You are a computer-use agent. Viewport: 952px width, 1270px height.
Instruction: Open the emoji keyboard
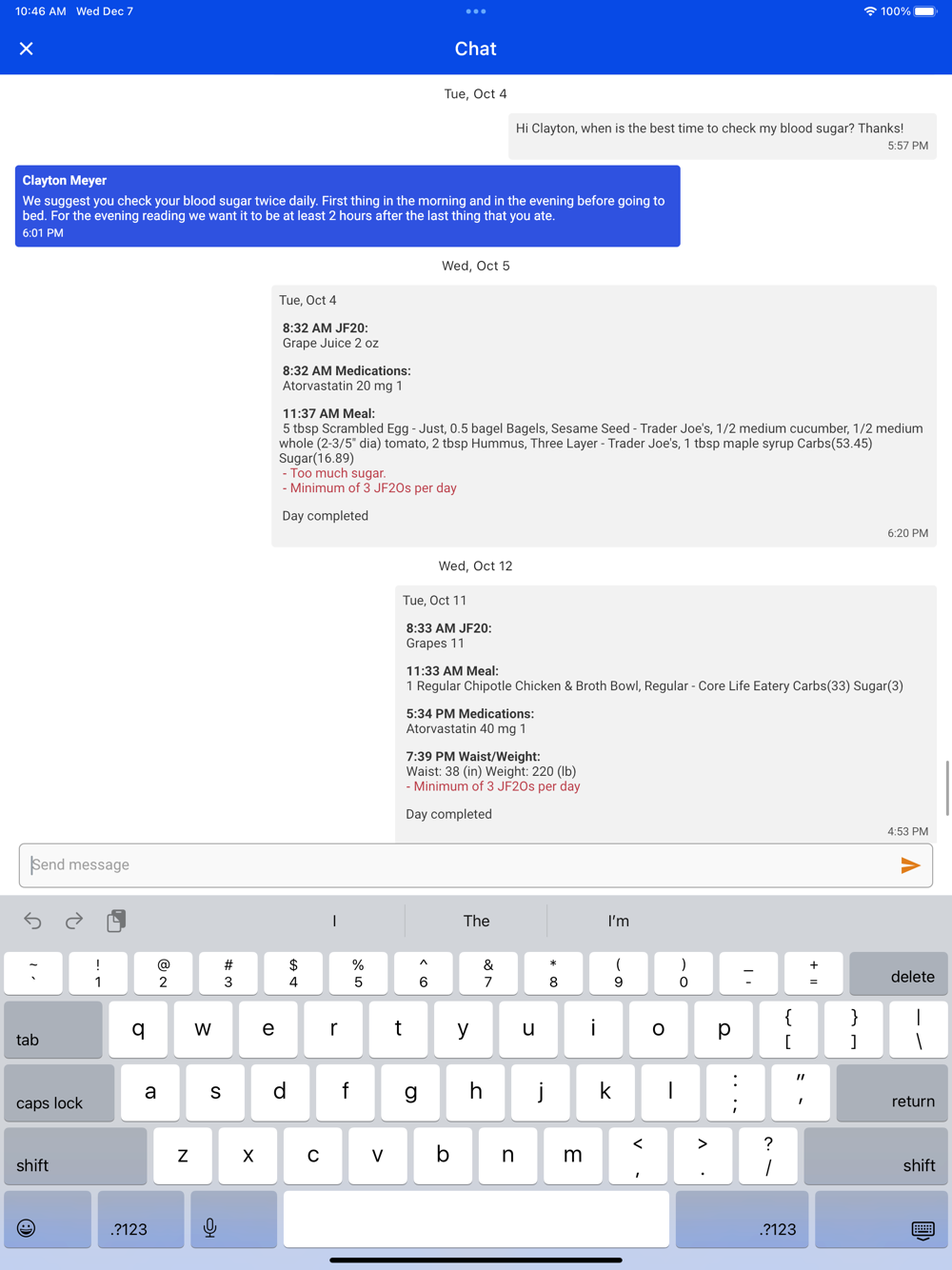click(x=48, y=1220)
